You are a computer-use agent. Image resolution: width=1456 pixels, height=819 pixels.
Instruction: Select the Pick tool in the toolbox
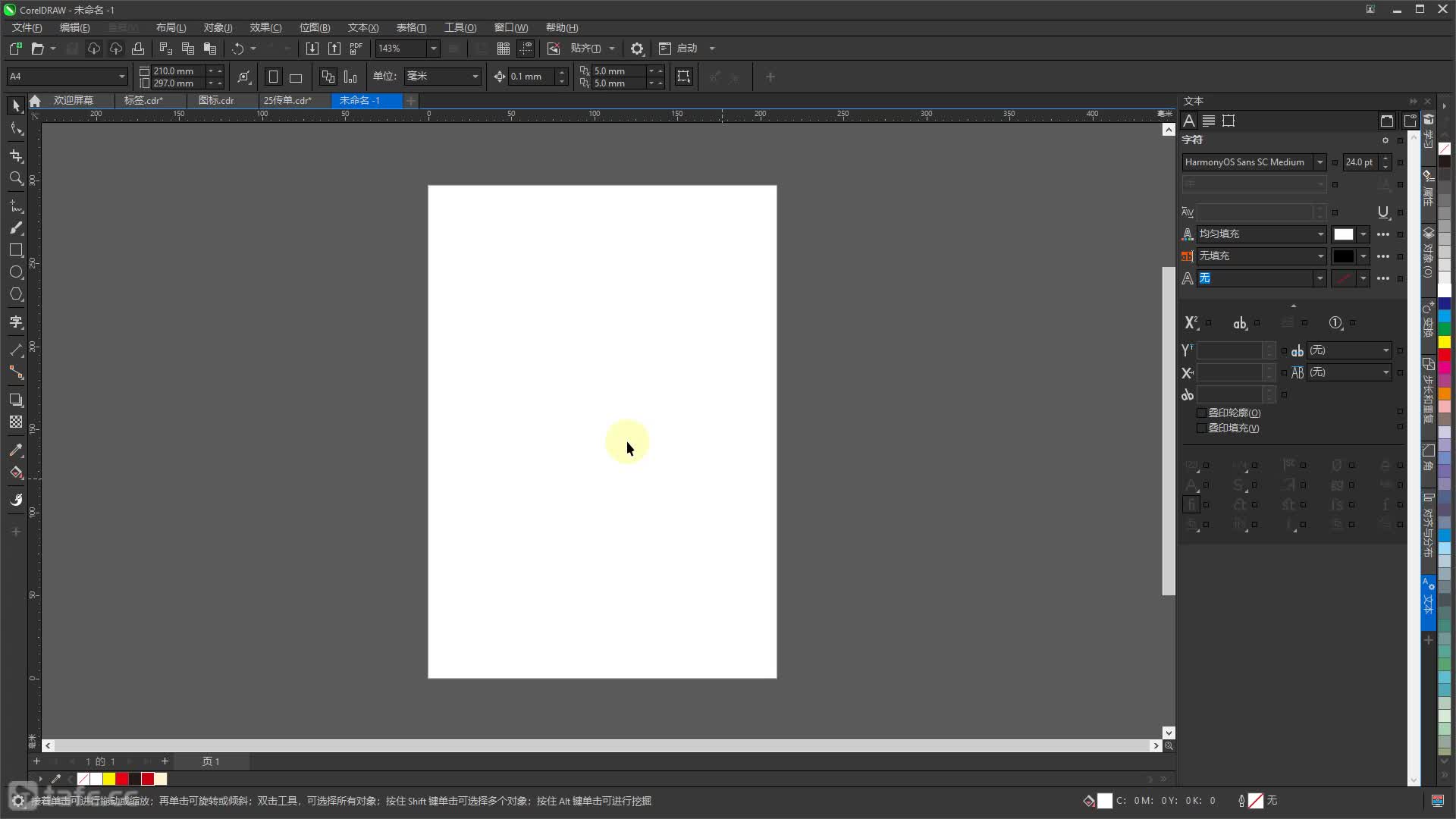pos(16,105)
